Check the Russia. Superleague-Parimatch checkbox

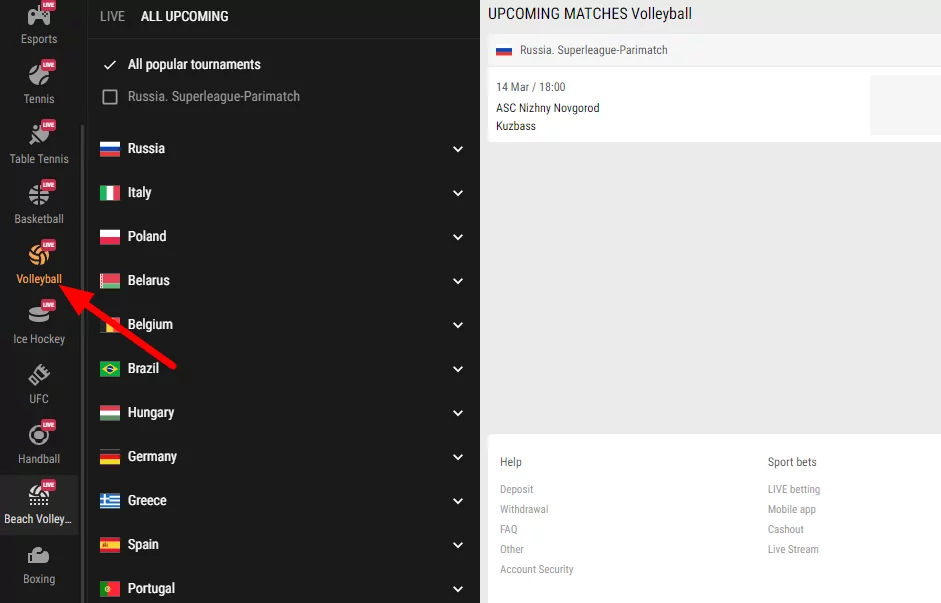click(x=110, y=97)
